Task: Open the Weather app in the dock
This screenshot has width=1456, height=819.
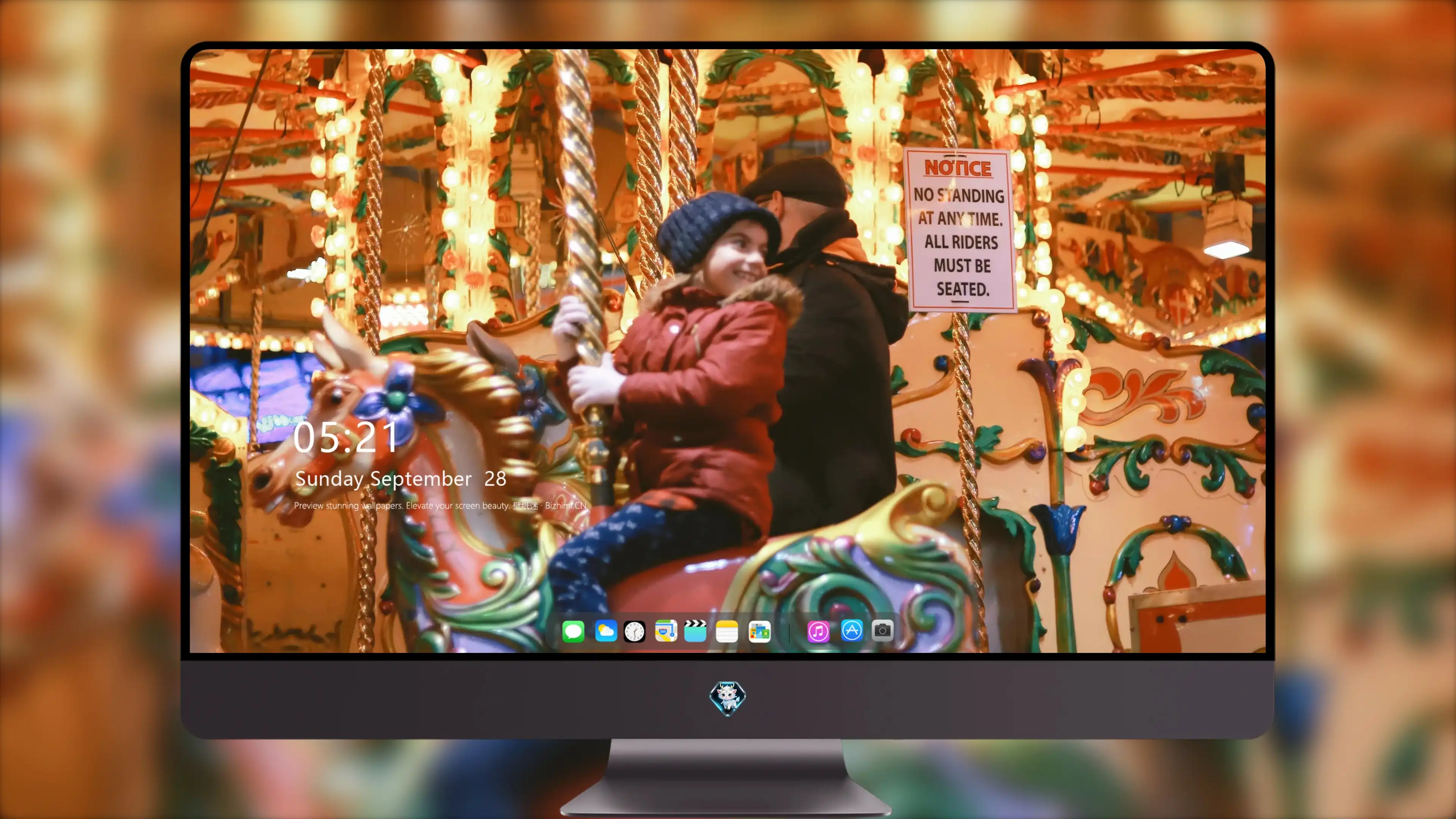Action: point(606,631)
